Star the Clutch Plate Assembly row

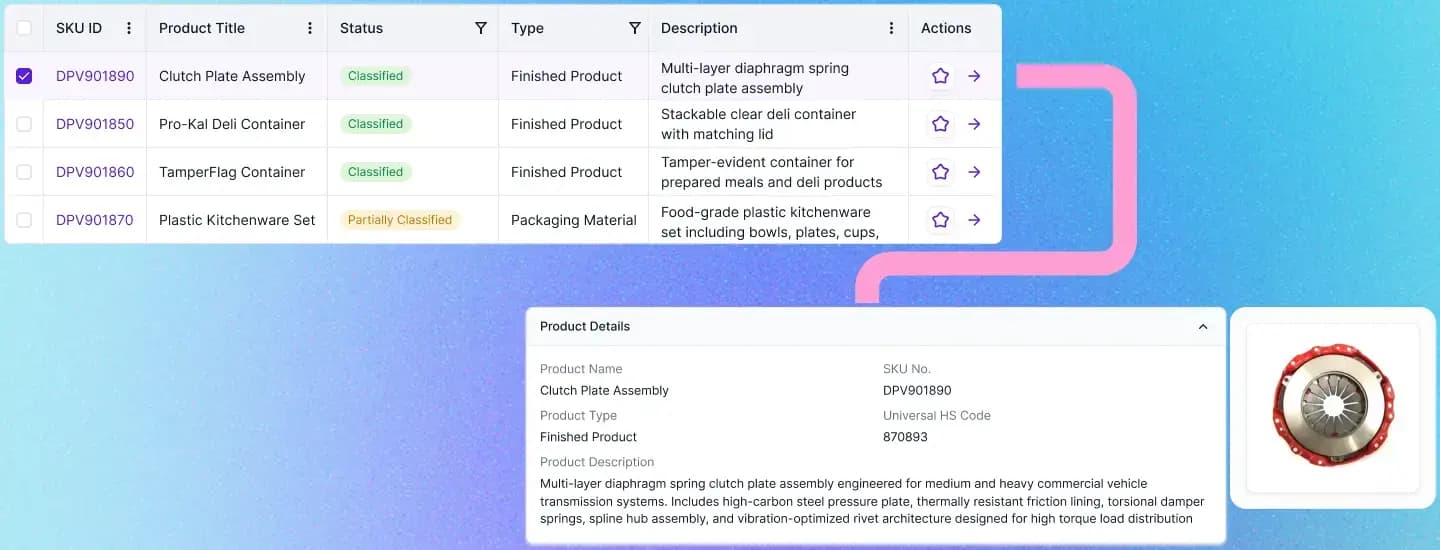pos(940,76)
